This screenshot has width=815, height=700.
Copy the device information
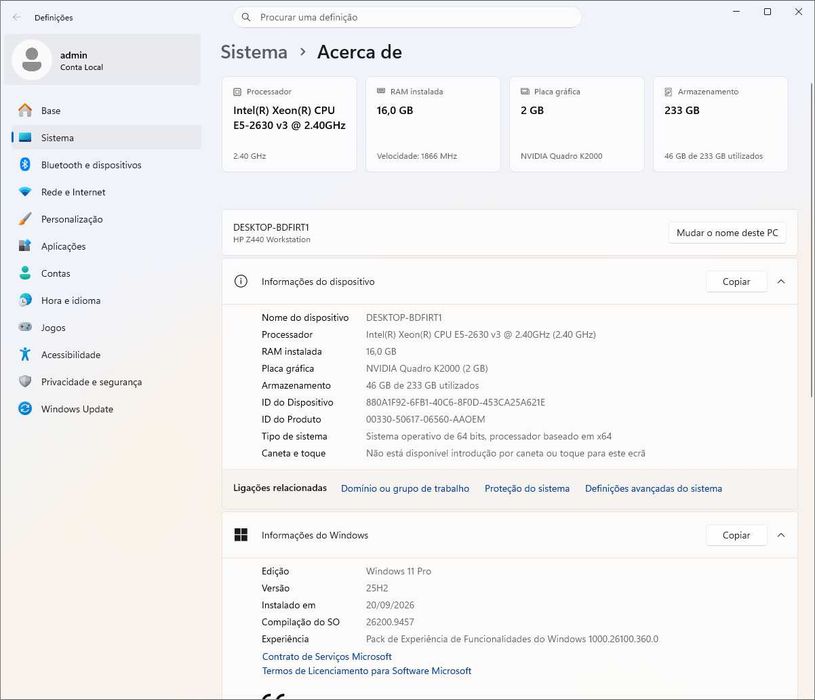736,281
